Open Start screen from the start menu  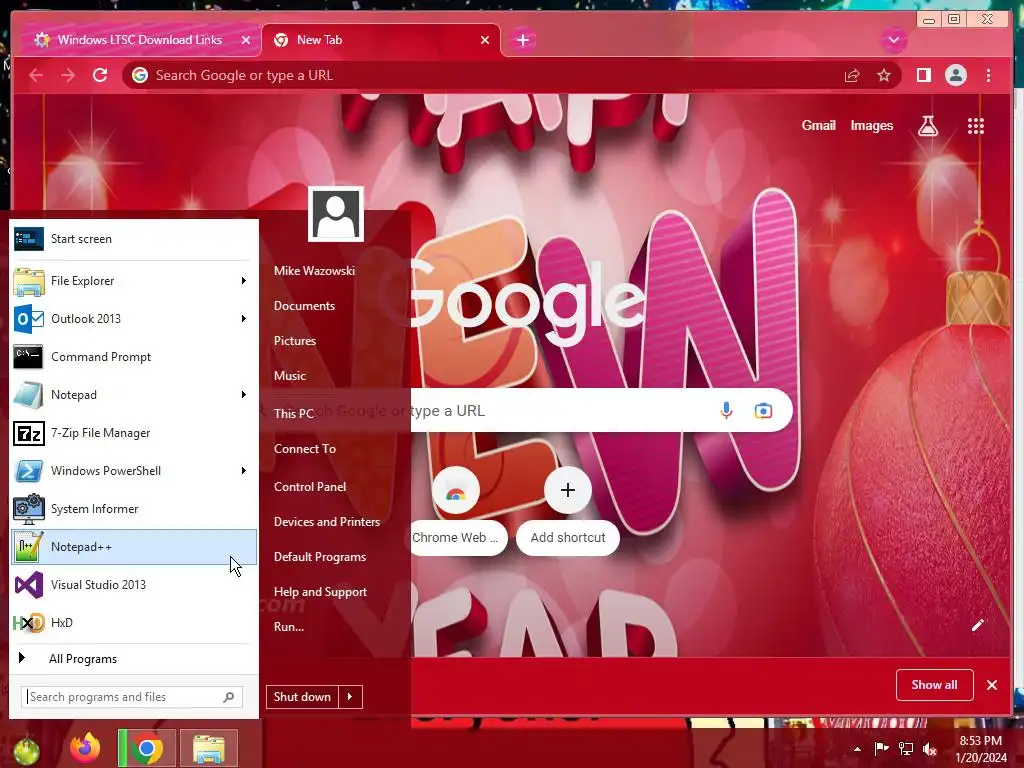coord(134,239)
